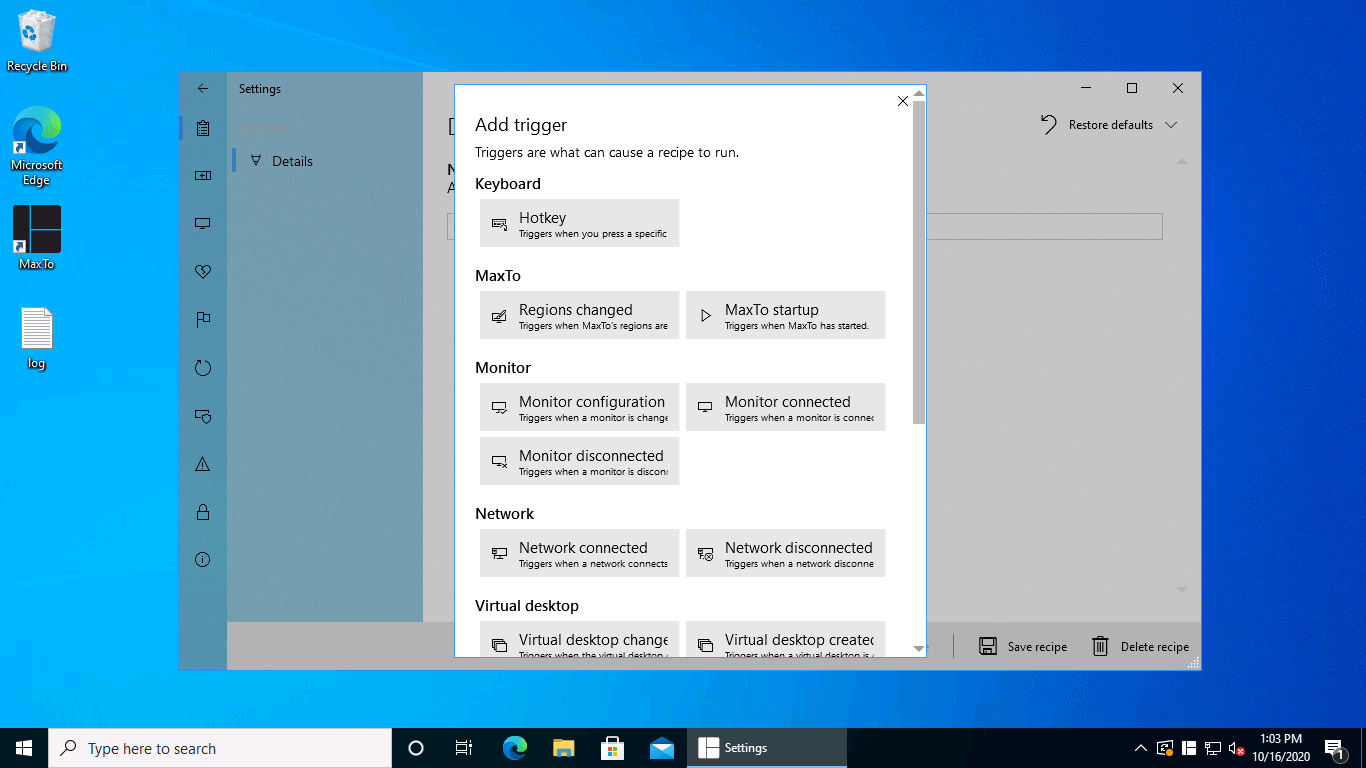Image resolution: width=1366 pixels, height=768 pixels.
Task: Close the Add trigger dialog
Action: [903, 101]
